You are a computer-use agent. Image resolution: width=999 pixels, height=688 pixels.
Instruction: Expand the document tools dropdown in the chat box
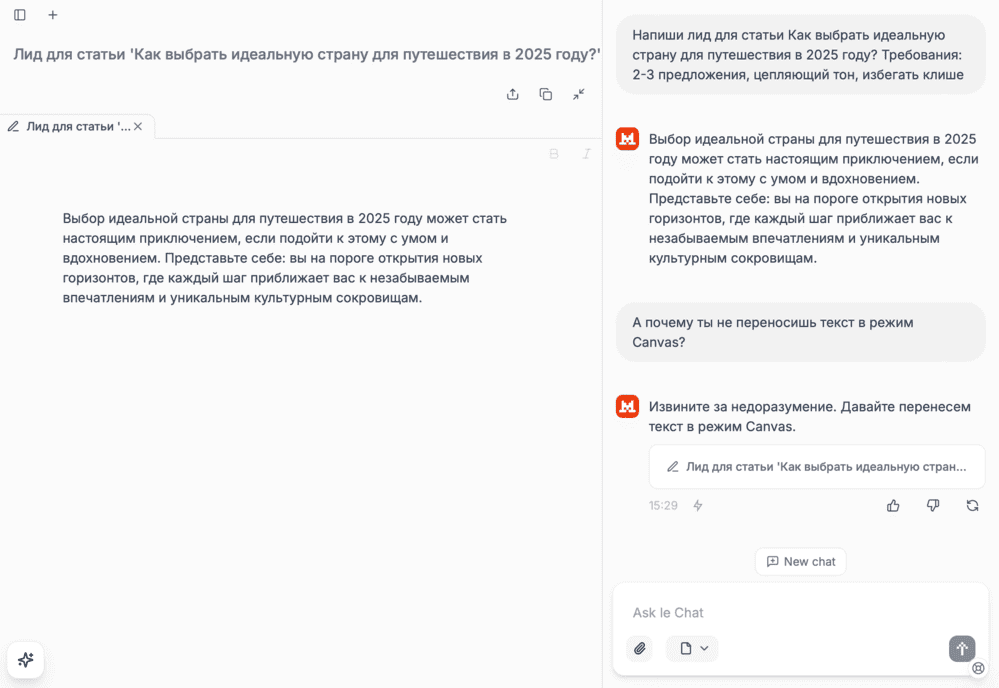tap(693, 648)
